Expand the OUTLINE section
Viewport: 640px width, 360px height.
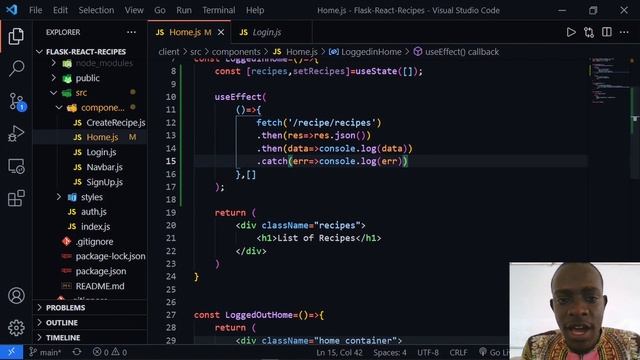click(x=62, y=323)
